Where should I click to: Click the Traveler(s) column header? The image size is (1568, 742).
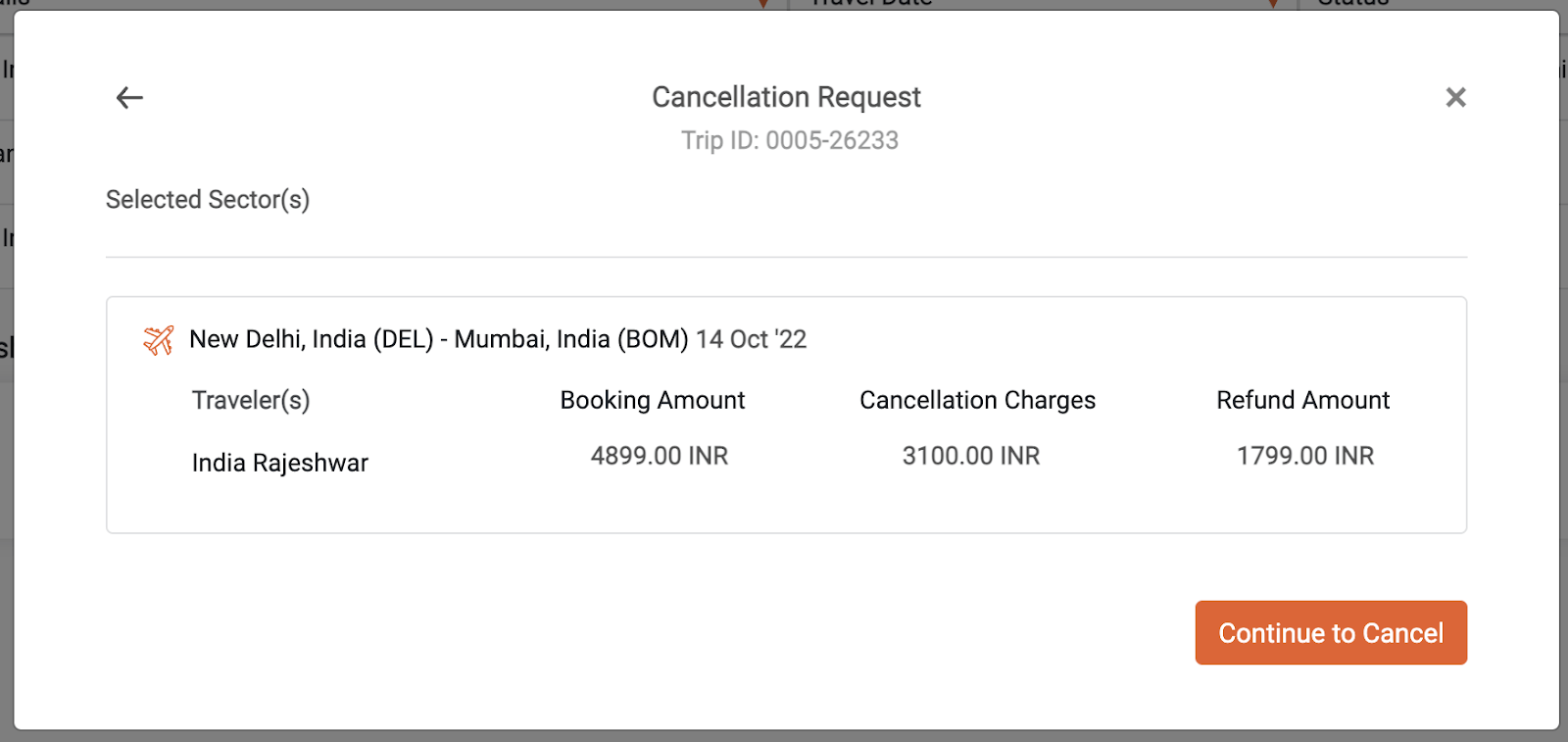coord(251,400)
